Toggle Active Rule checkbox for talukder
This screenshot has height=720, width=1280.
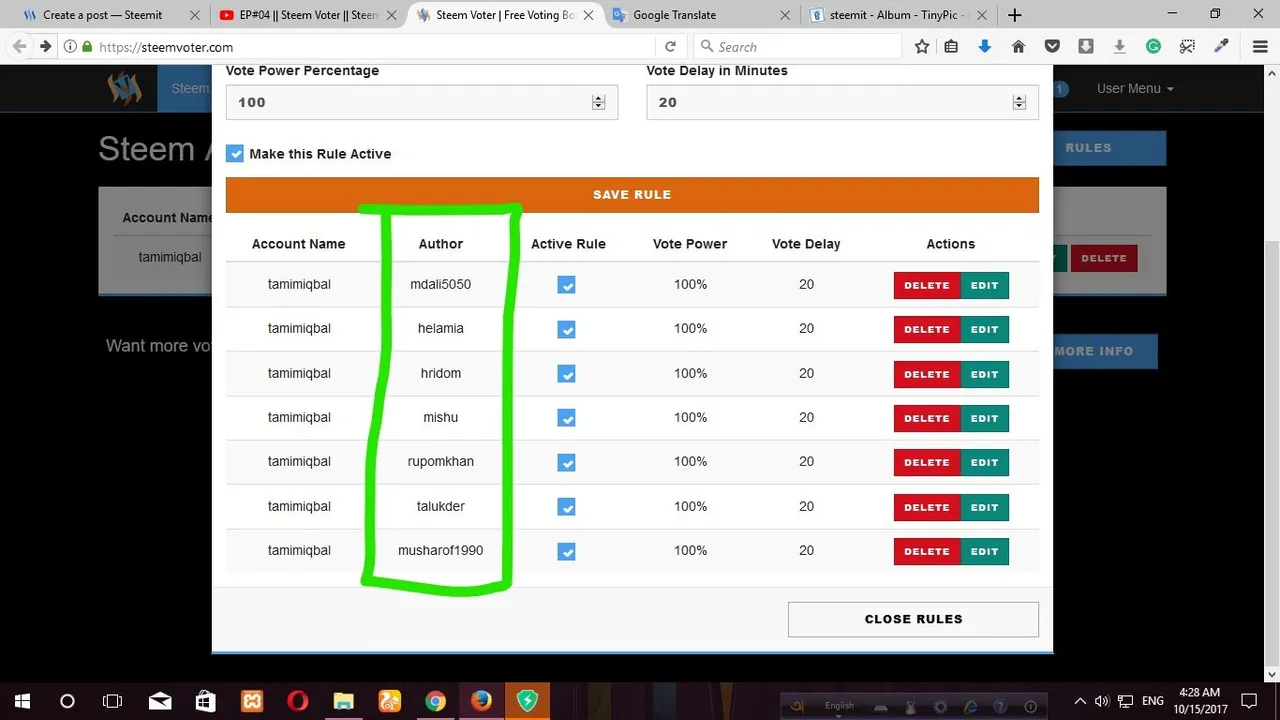pos(566,507)
